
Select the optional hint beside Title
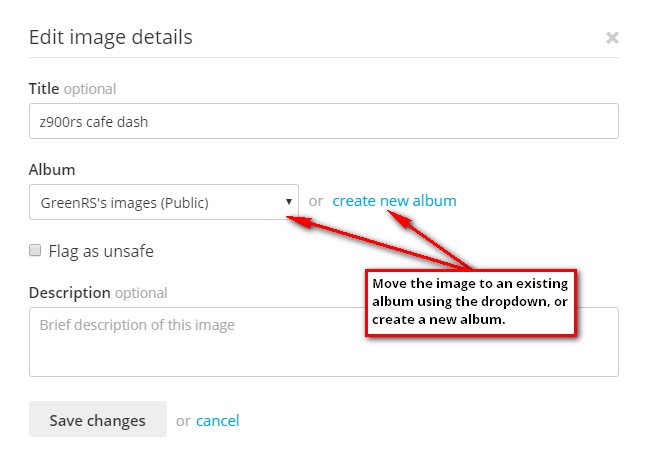pyautogui.click(x=90, y=89)
